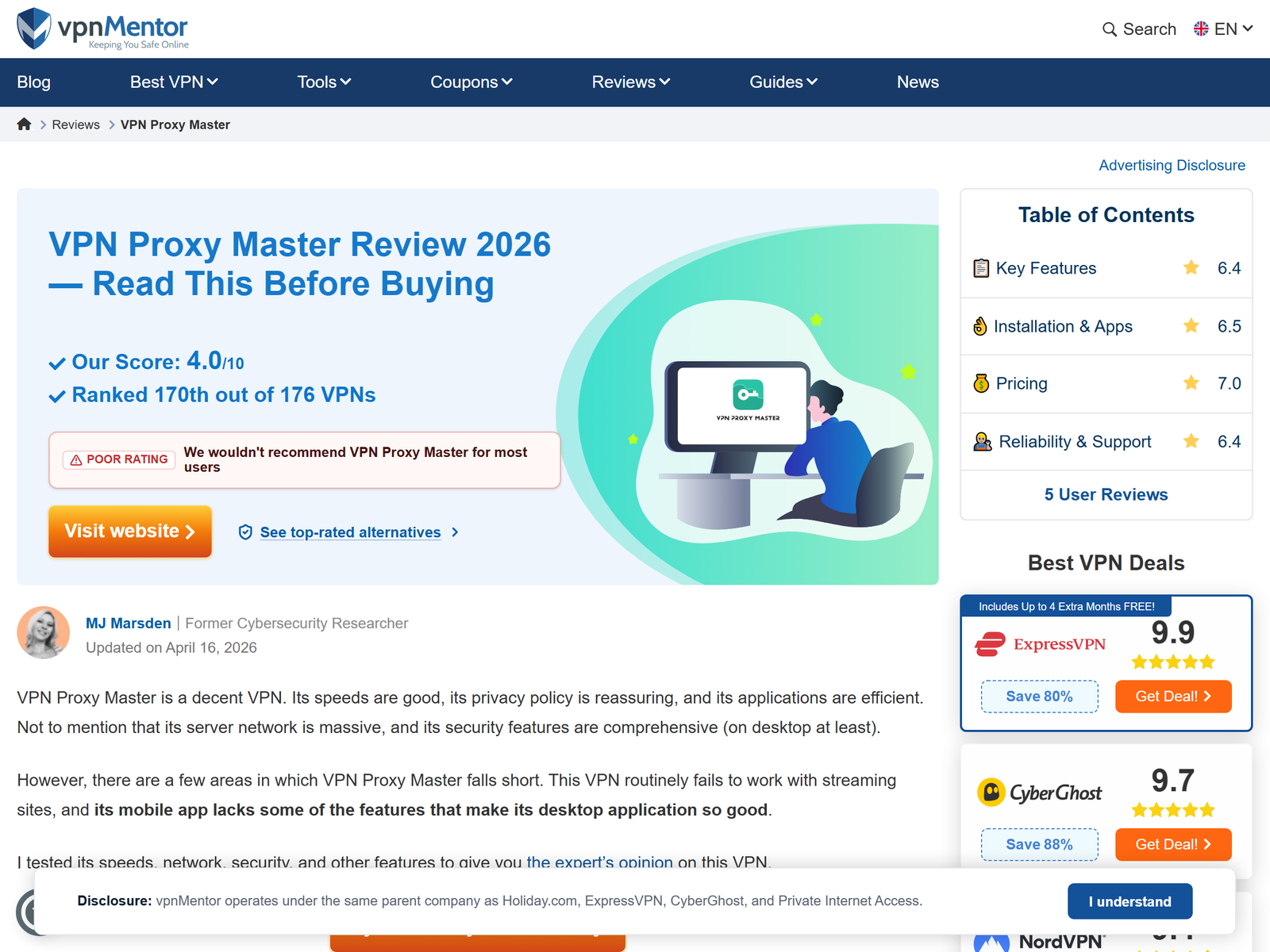Open the Coupons dropdown
1270x952 pixels.
click(471, 83)
